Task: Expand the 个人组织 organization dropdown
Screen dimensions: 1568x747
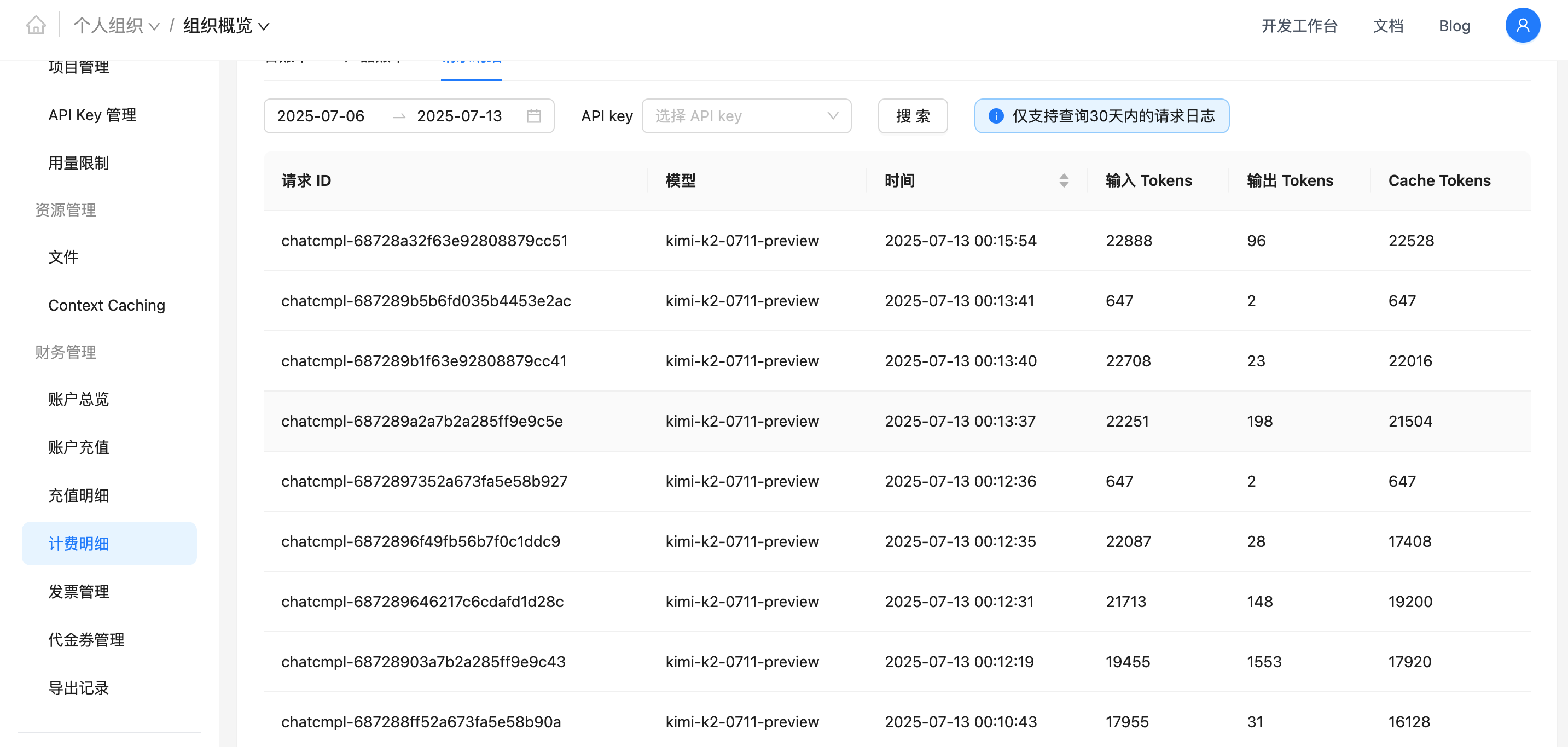Action: coord(115,26)
